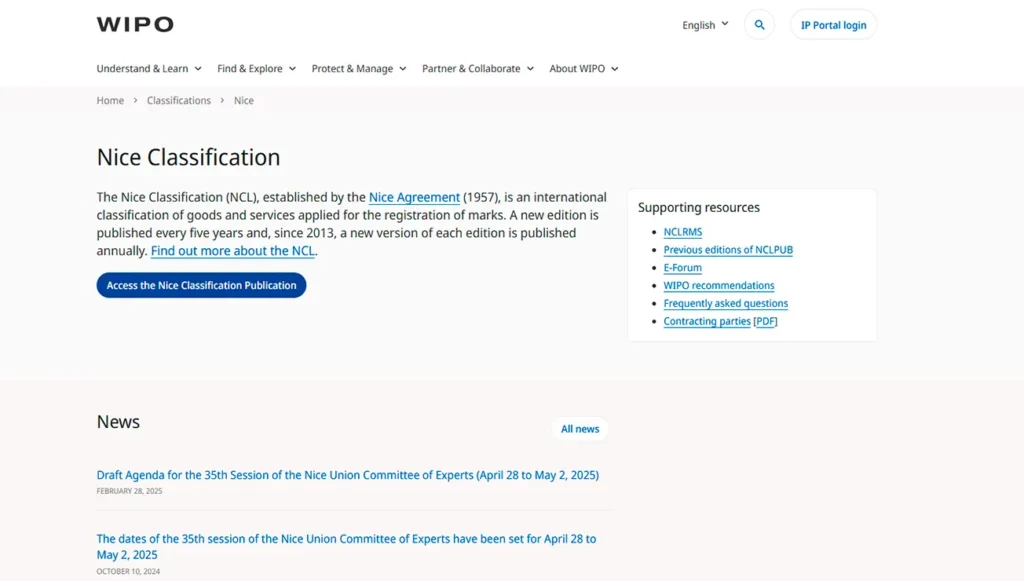The width and height of the screenshot is (1024, 581).
Task: Open the Nice Agreement link
Action: 414,197
